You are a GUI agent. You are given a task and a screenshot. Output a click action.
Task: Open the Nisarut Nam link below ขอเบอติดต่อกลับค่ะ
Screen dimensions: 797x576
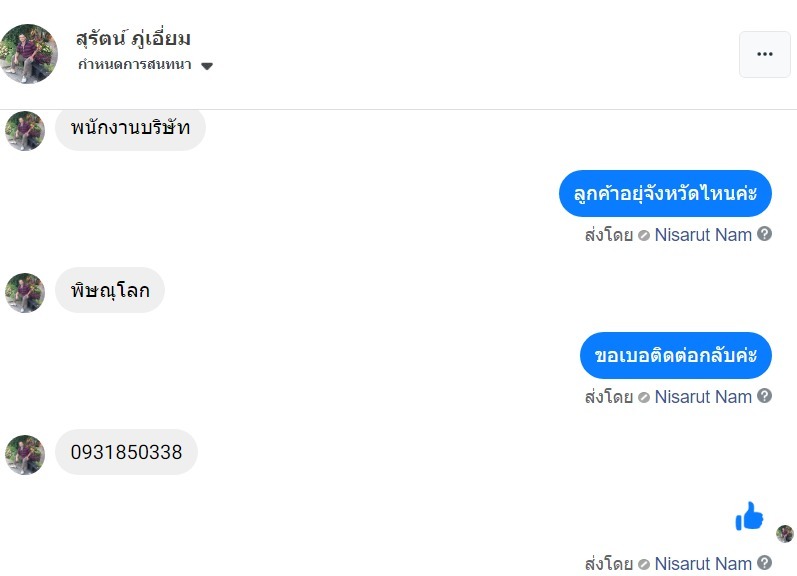click(703, 397)
